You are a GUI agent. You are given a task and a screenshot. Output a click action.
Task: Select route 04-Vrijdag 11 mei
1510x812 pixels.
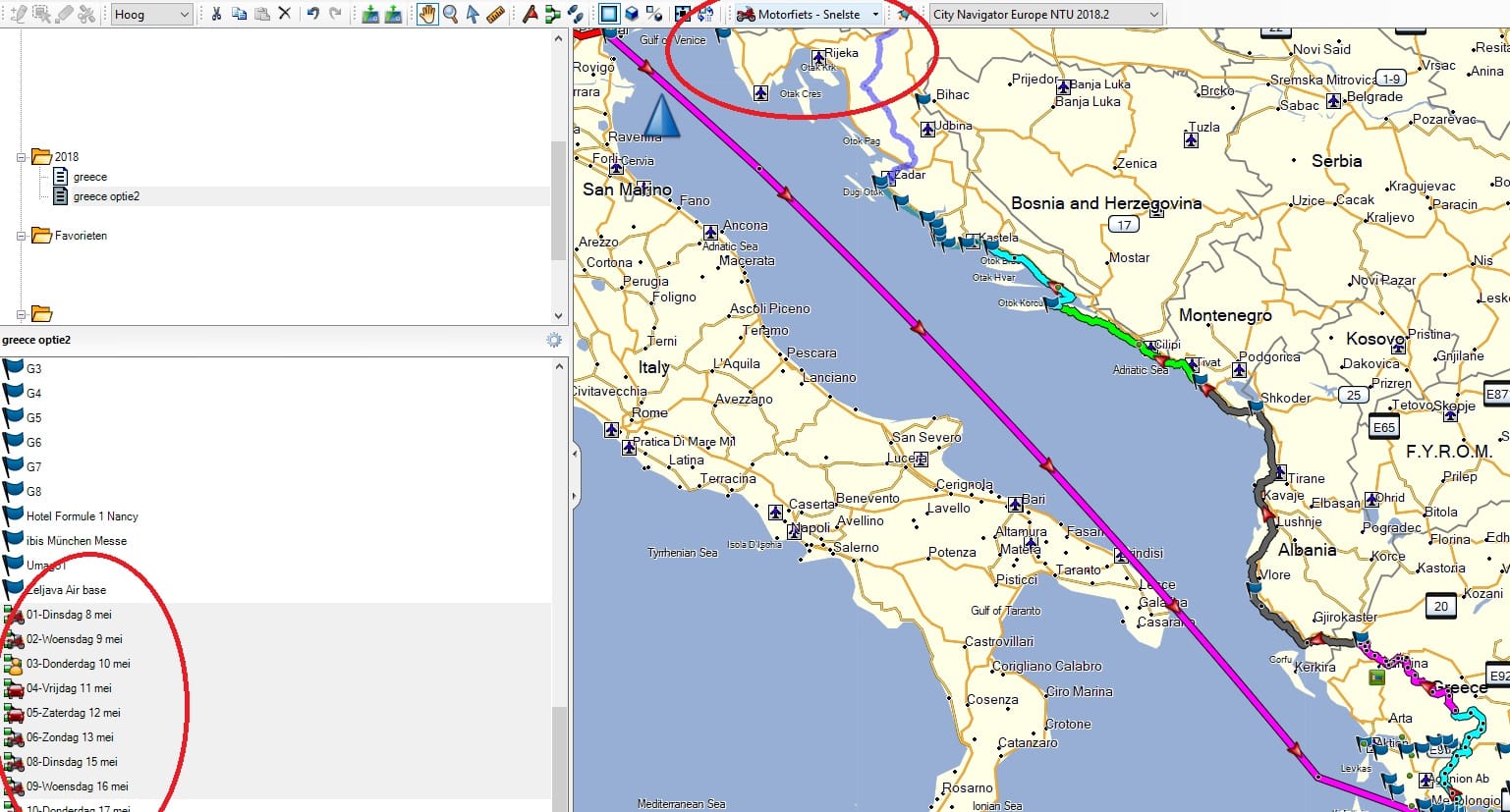tap(275, 688)
